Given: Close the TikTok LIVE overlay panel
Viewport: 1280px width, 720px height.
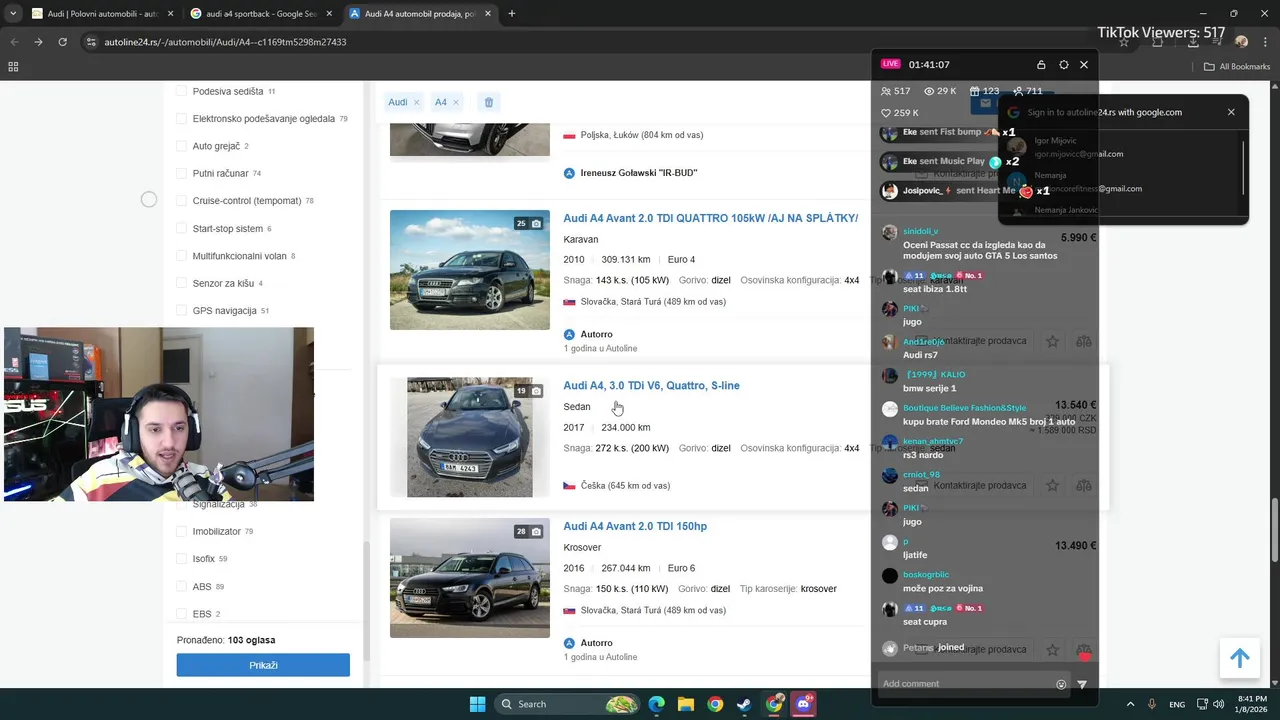Looking at the screenshot, I should tap(1084, 64).
